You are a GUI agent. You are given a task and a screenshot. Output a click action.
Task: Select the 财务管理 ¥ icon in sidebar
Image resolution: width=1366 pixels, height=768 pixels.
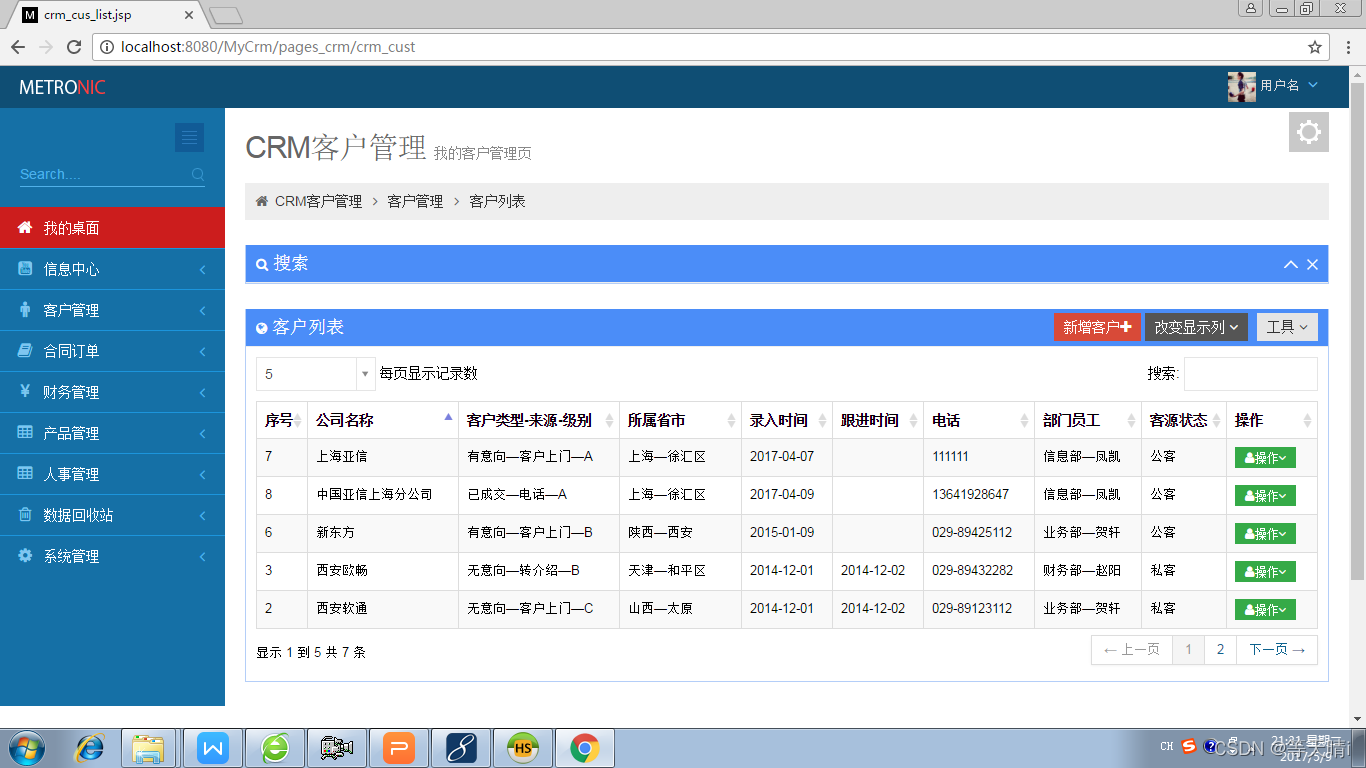(24, 391)
